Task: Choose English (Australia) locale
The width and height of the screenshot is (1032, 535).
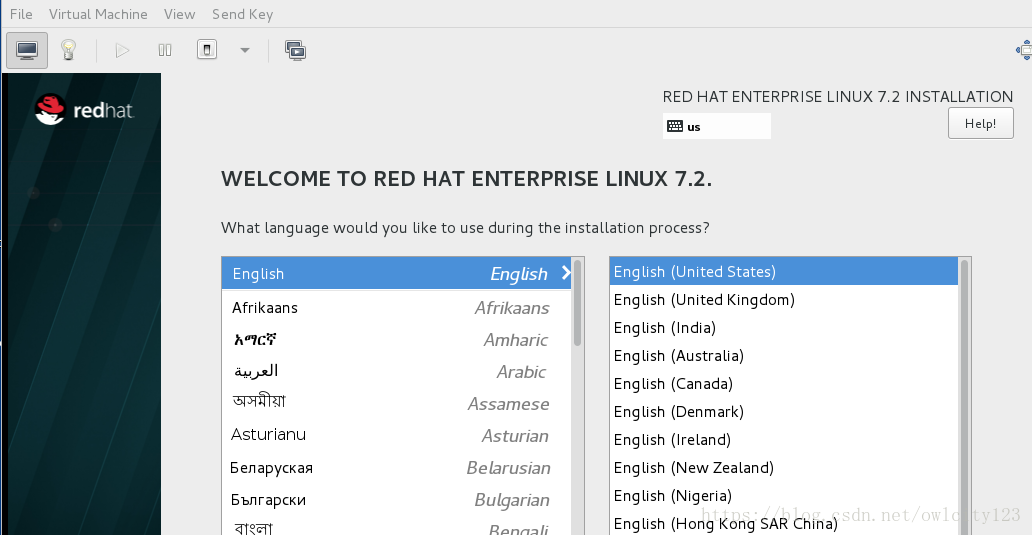Action: click(783, 355)
